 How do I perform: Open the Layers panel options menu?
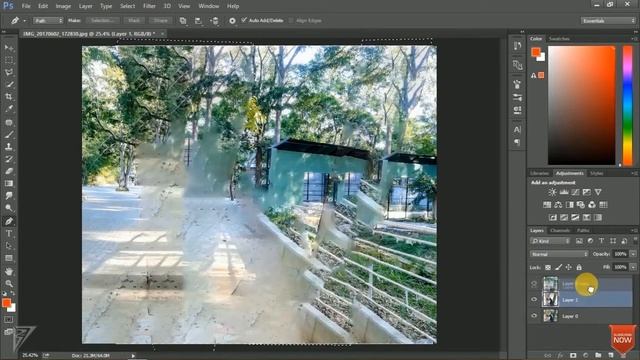(x=635, y=231)
